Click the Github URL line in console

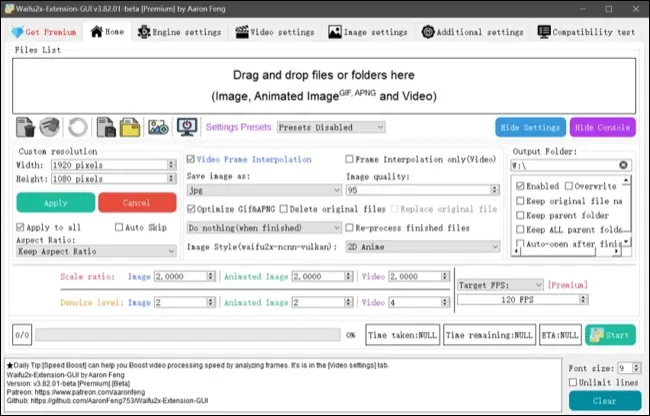click(107, 401)
